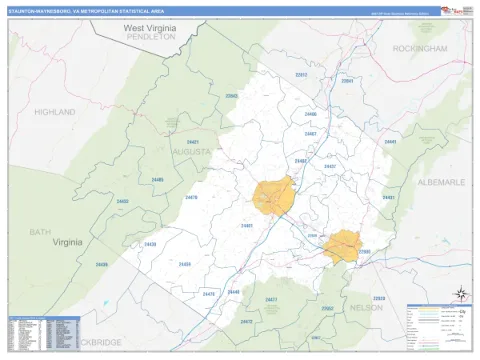Click ZIP code label 24401

click(x=247, y=226)
